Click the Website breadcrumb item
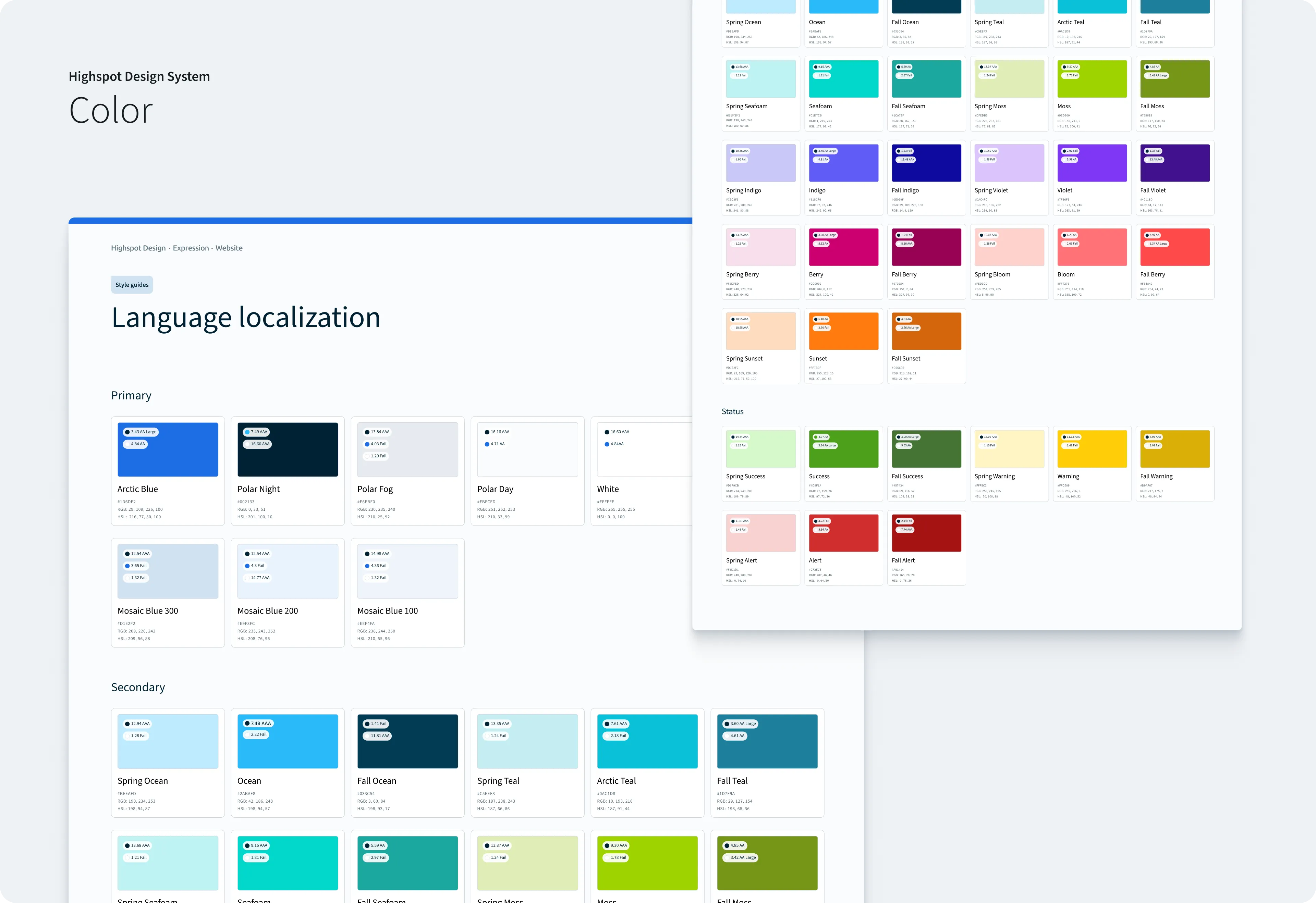1316x903 pixels. coord(229,248)
